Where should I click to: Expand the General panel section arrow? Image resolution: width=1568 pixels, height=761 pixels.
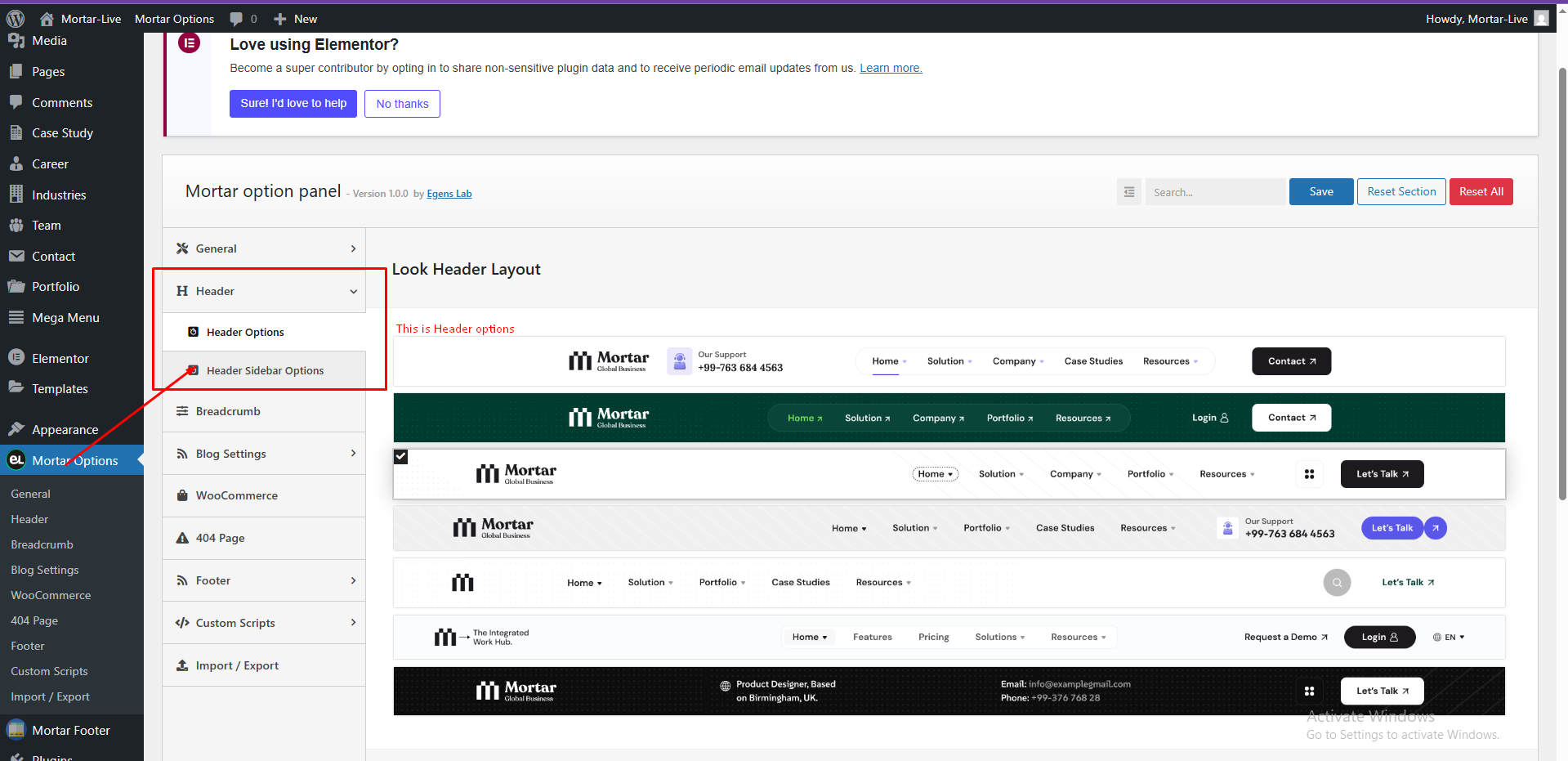pos(353,248)
